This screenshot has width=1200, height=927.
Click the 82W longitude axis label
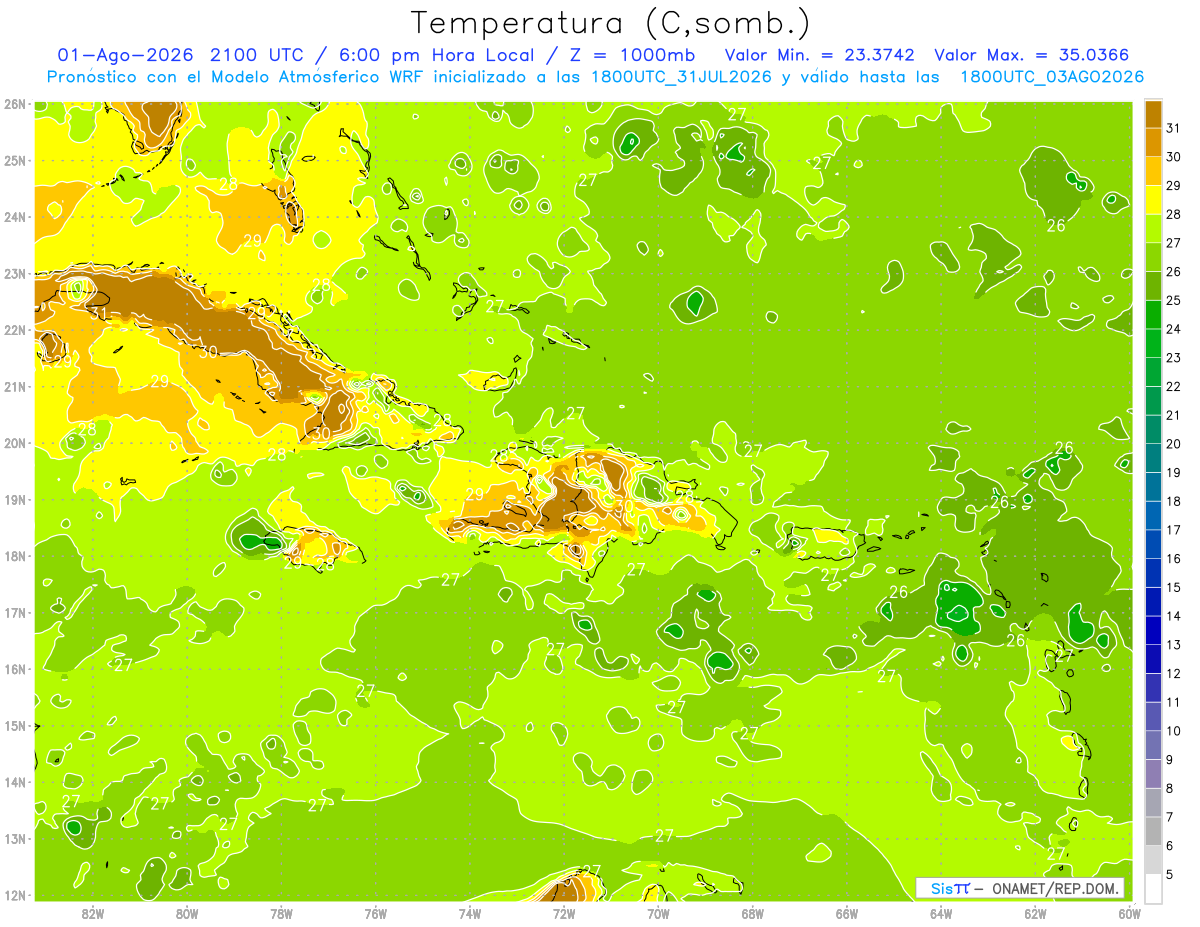click(x=92, y=913)
